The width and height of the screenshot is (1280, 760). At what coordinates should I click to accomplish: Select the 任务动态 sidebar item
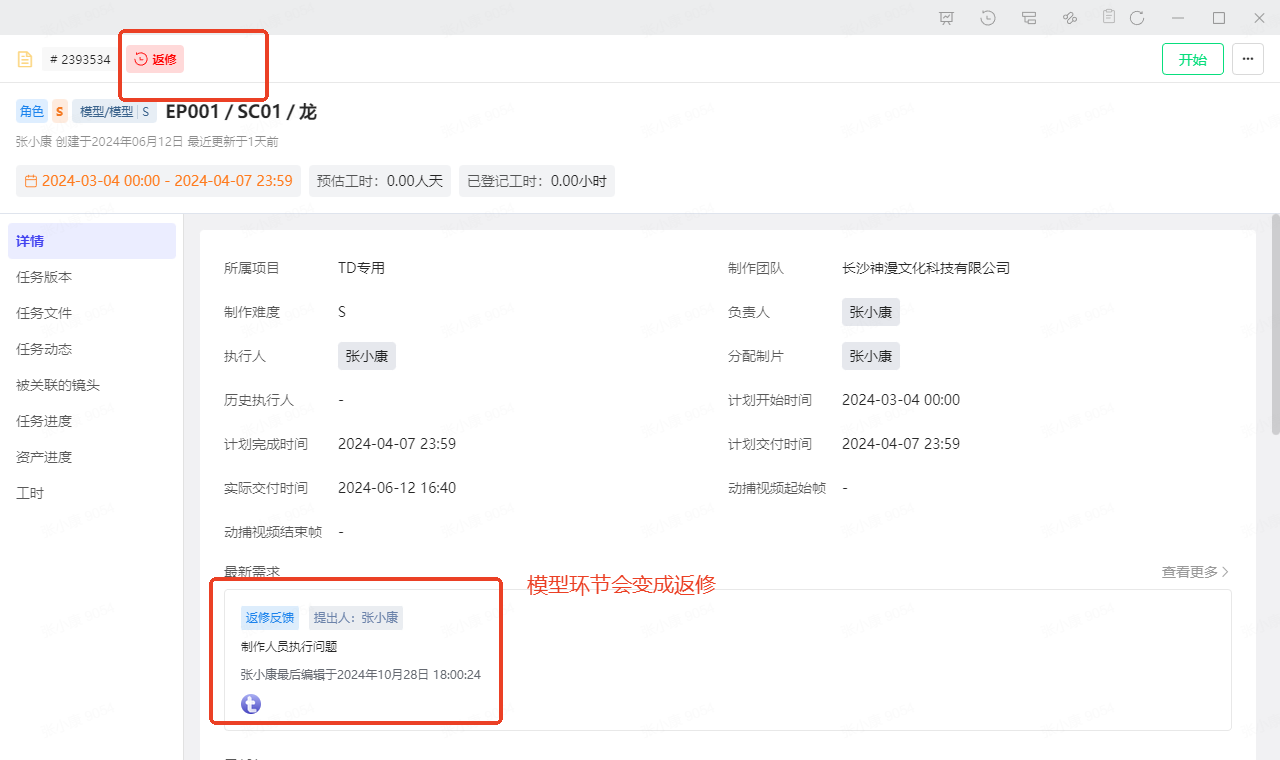(44, 349)
